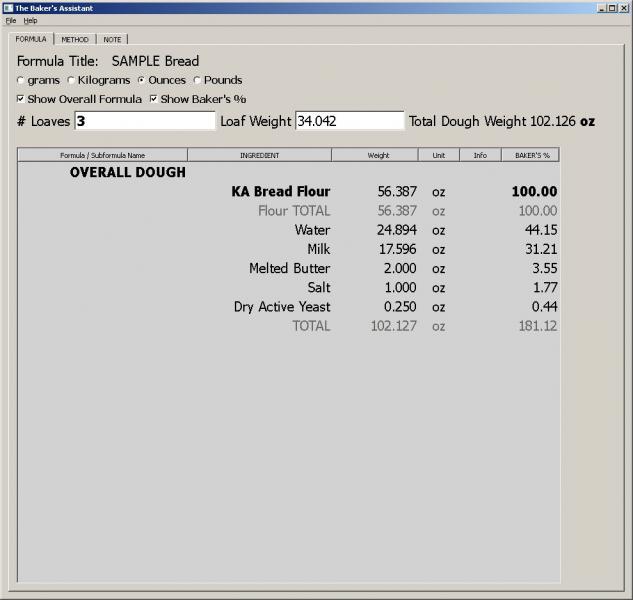633x600 pixels.
Task: Click the Baker's Assistant title bar icon
Action: pos(8,8)
